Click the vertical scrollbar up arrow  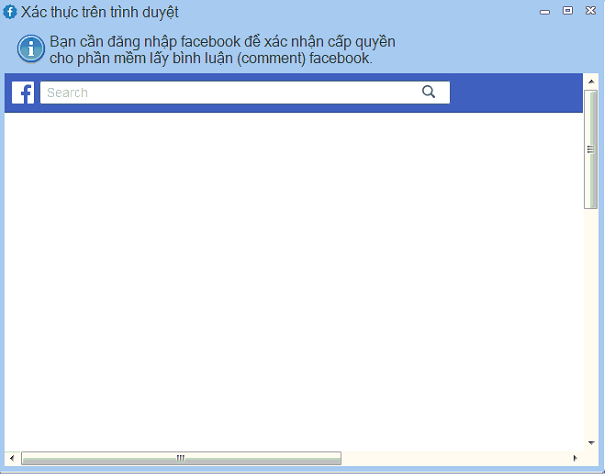(591, 81)
